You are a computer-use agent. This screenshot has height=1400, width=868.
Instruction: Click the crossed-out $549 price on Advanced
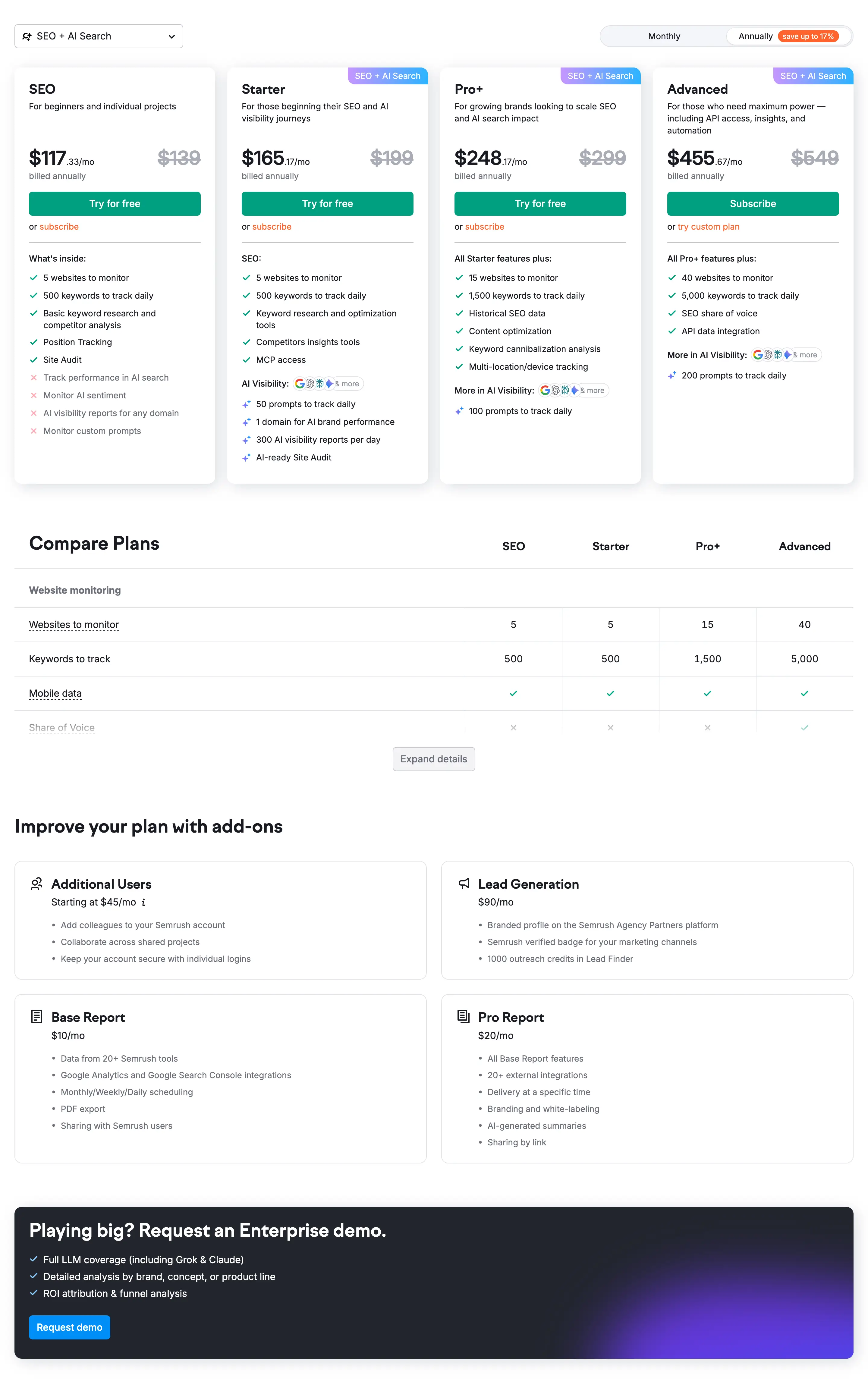click(x=815, y=158)
